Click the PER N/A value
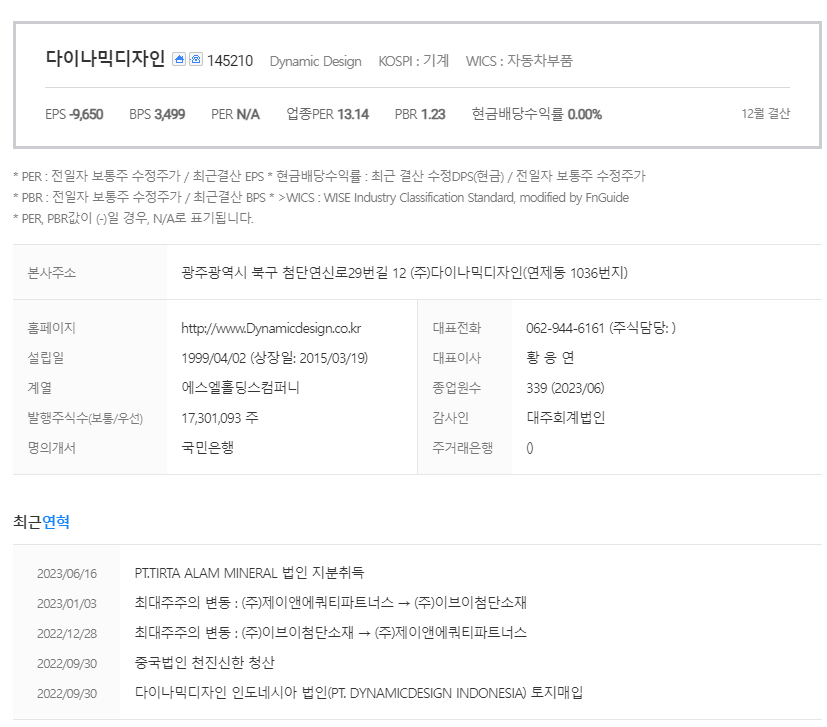Image resolution: width=827 pixels, height=727 pixels. pyautogui.click(x=235, y=114)
